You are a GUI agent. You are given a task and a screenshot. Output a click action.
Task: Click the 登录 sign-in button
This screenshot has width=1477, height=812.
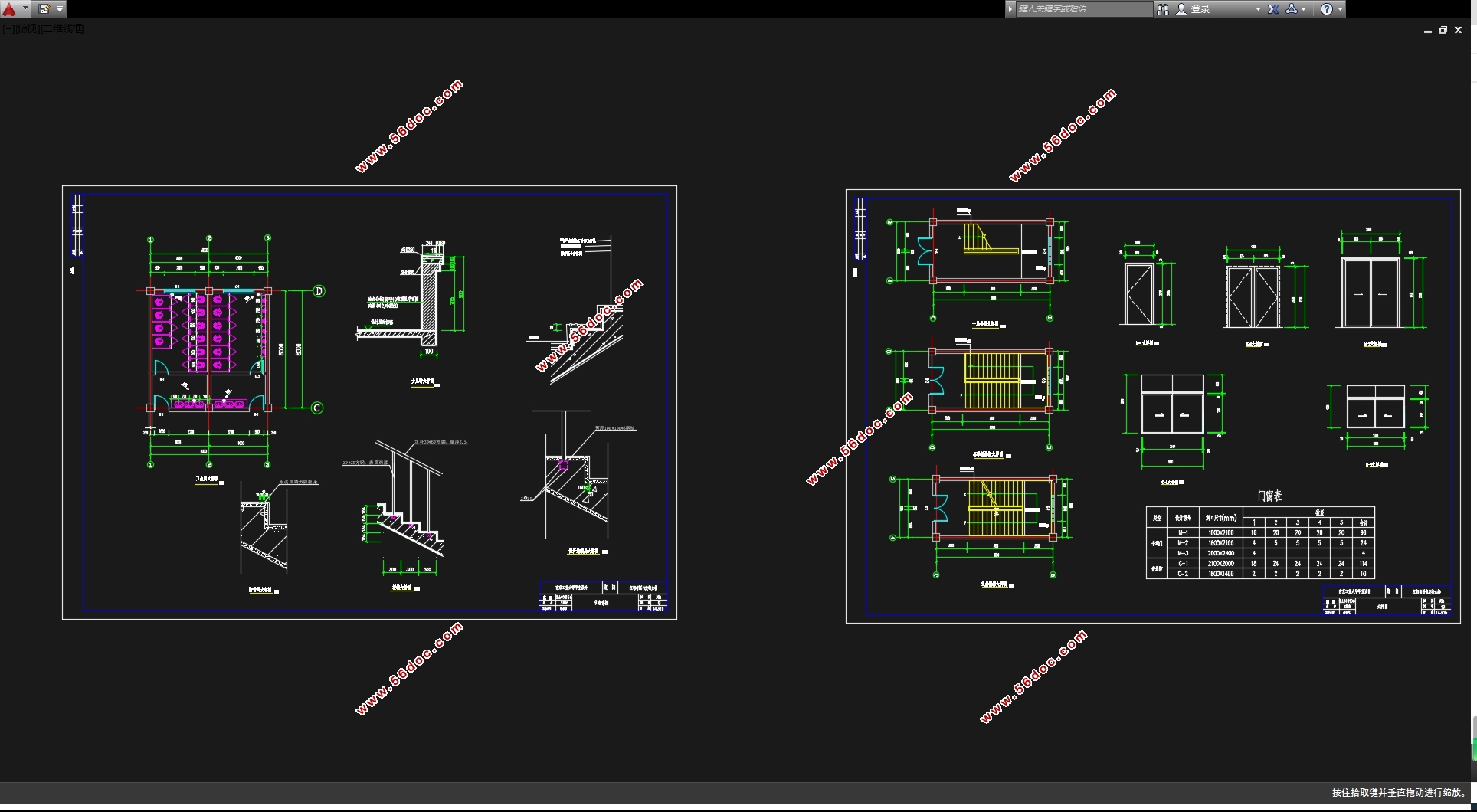tap(1200, 9)
